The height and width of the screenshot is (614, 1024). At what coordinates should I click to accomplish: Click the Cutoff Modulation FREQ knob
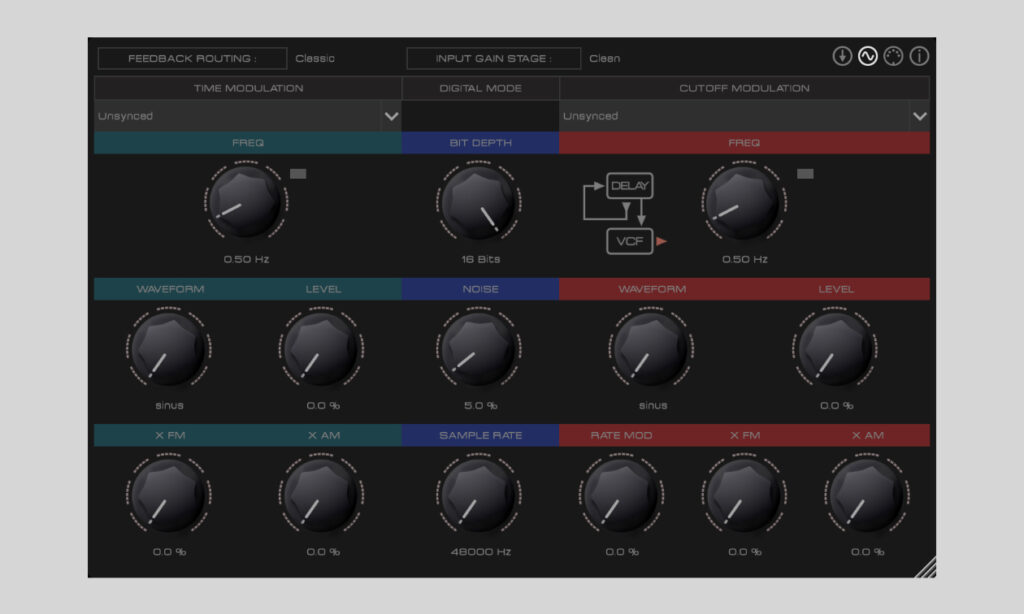coord(743,201)
